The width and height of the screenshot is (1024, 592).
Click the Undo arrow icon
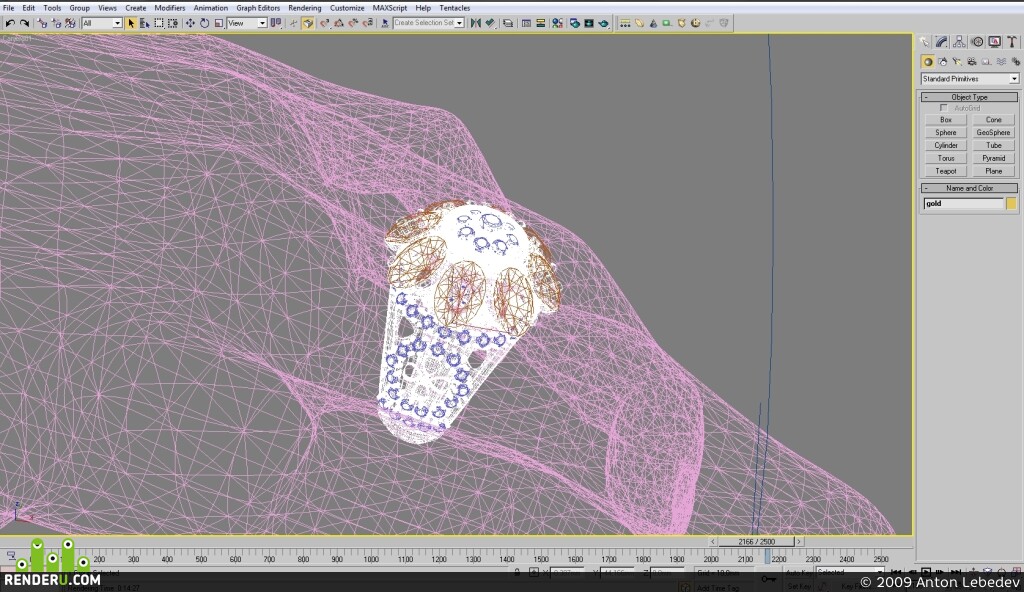10,23
